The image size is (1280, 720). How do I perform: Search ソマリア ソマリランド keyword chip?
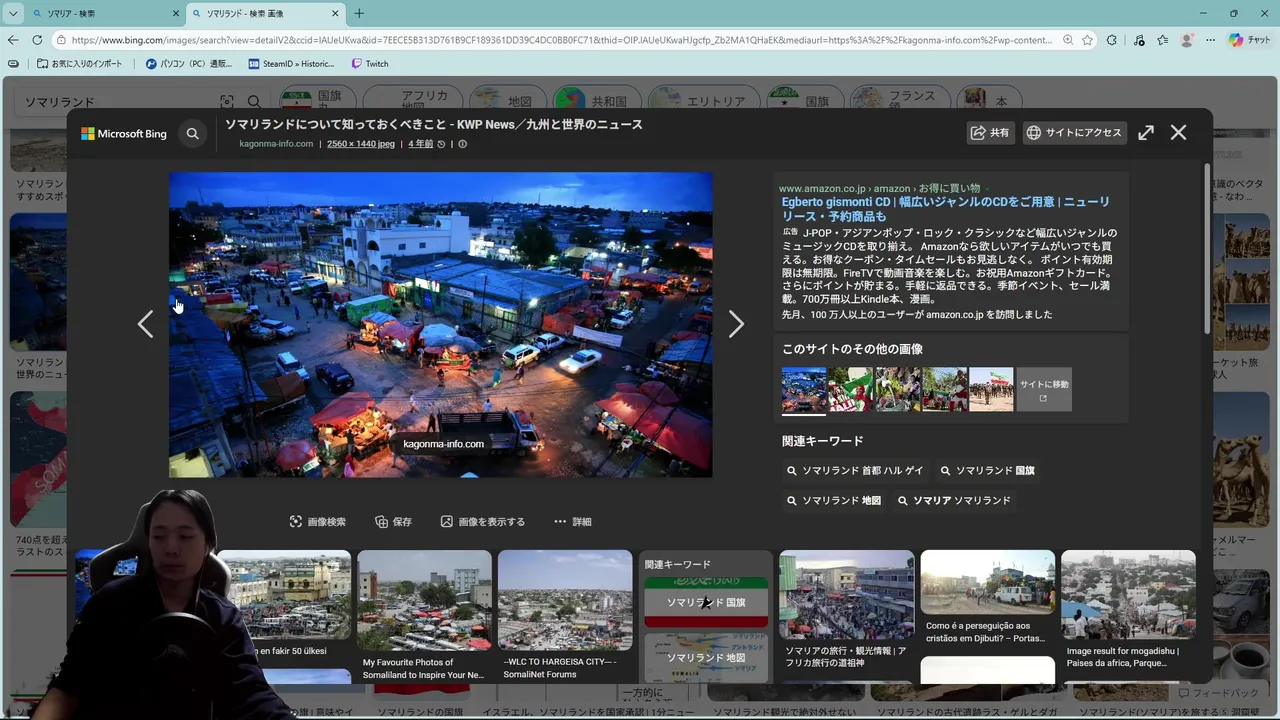pos(955,500)
